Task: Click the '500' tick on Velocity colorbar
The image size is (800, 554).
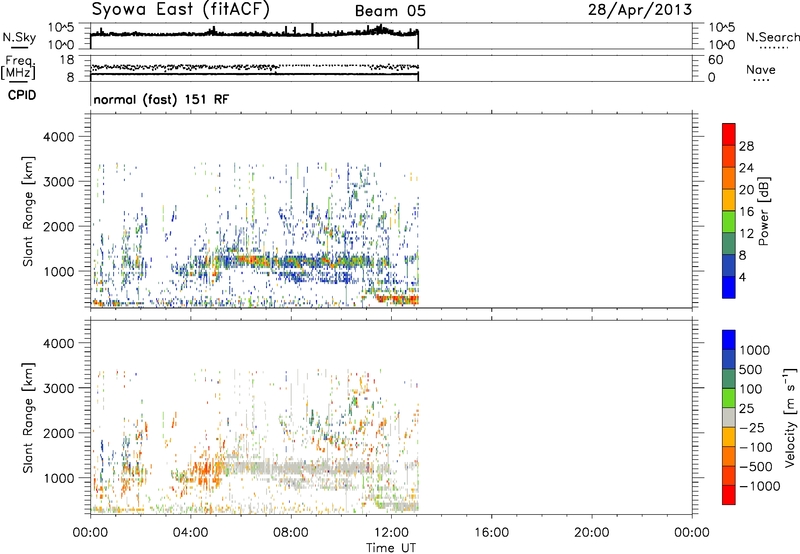Action: click(753, 370)
